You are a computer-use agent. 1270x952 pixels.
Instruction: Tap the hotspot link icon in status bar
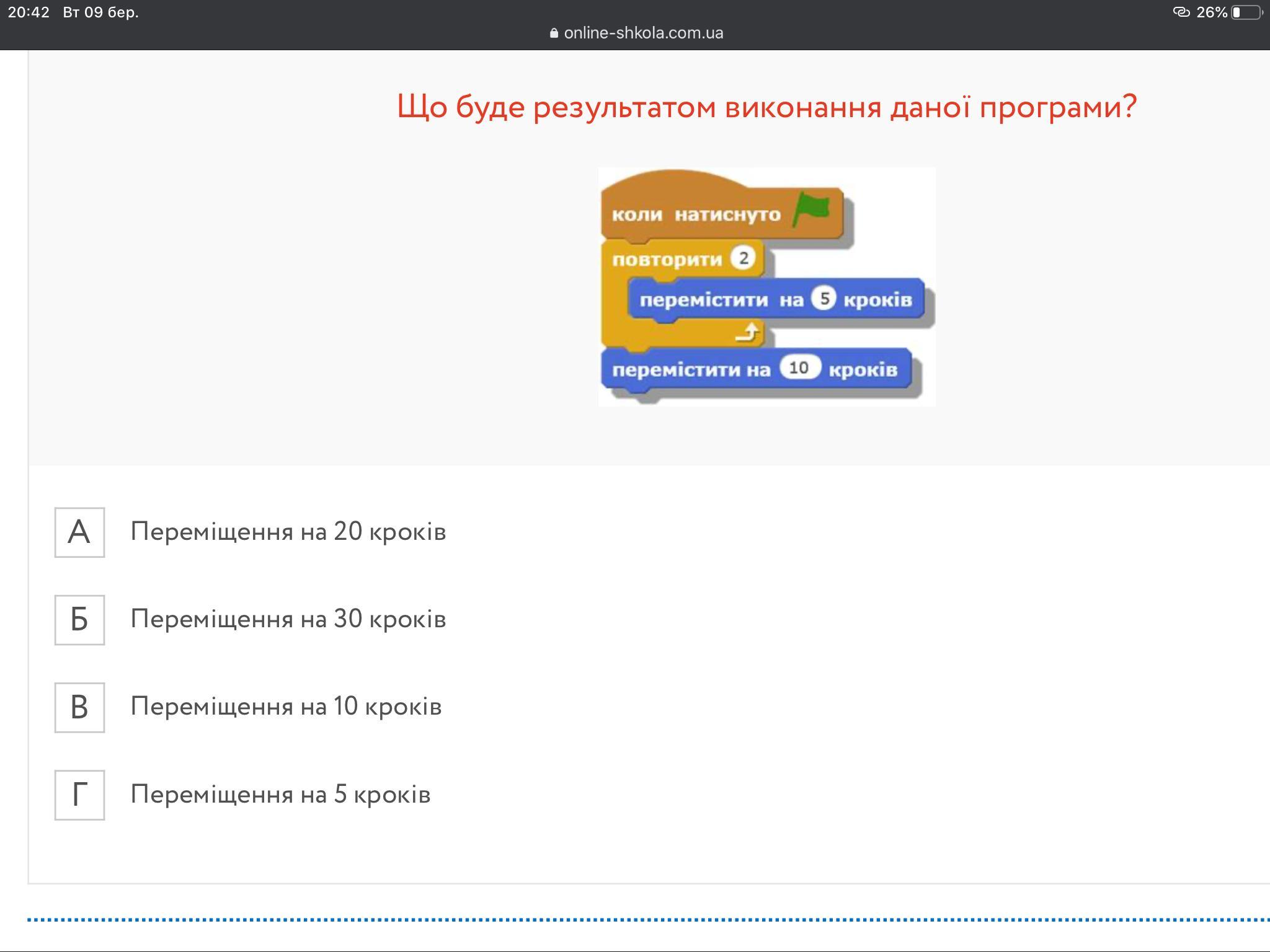click(x=1181, y=12)
